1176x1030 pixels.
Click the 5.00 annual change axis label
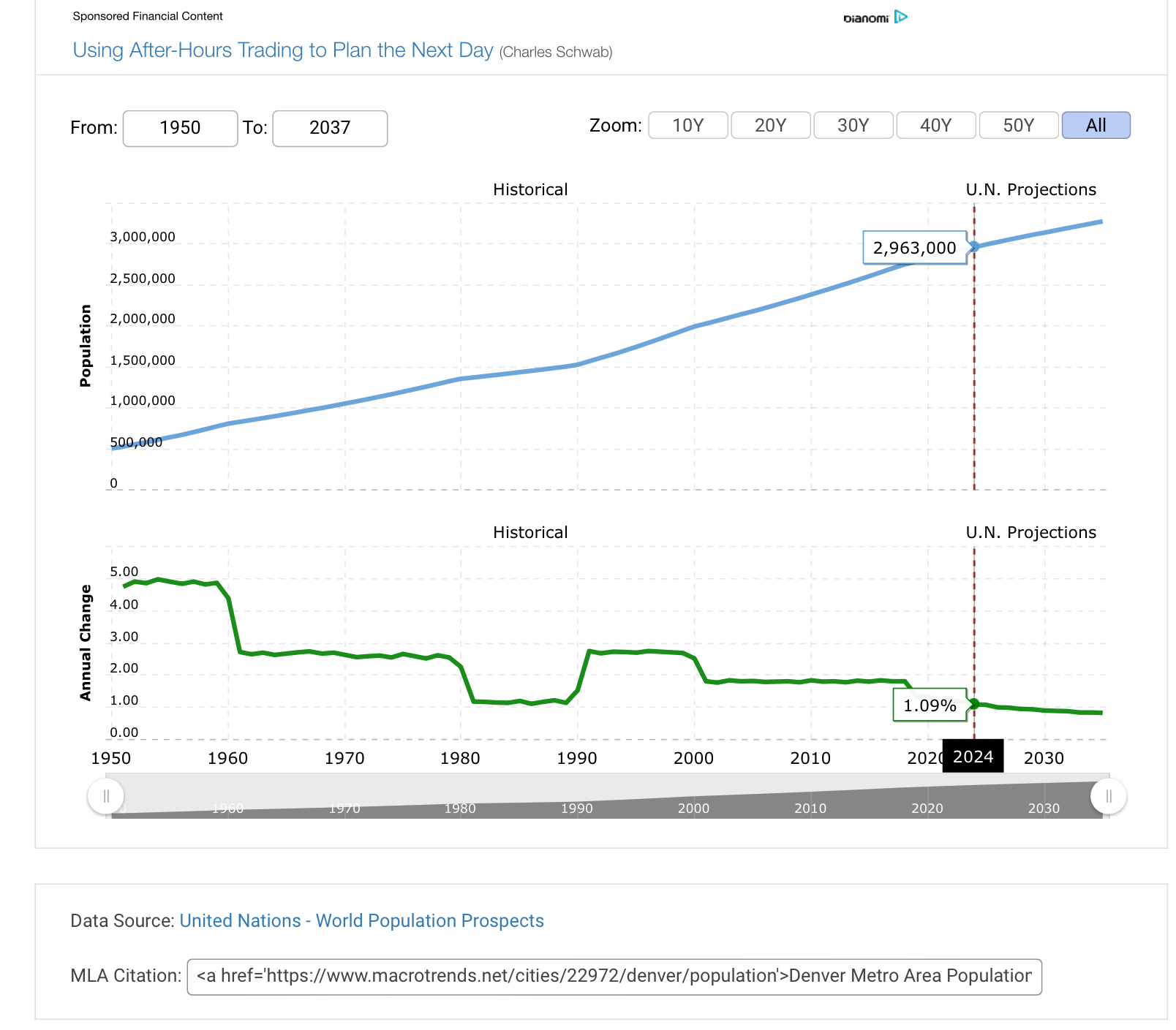124,572
